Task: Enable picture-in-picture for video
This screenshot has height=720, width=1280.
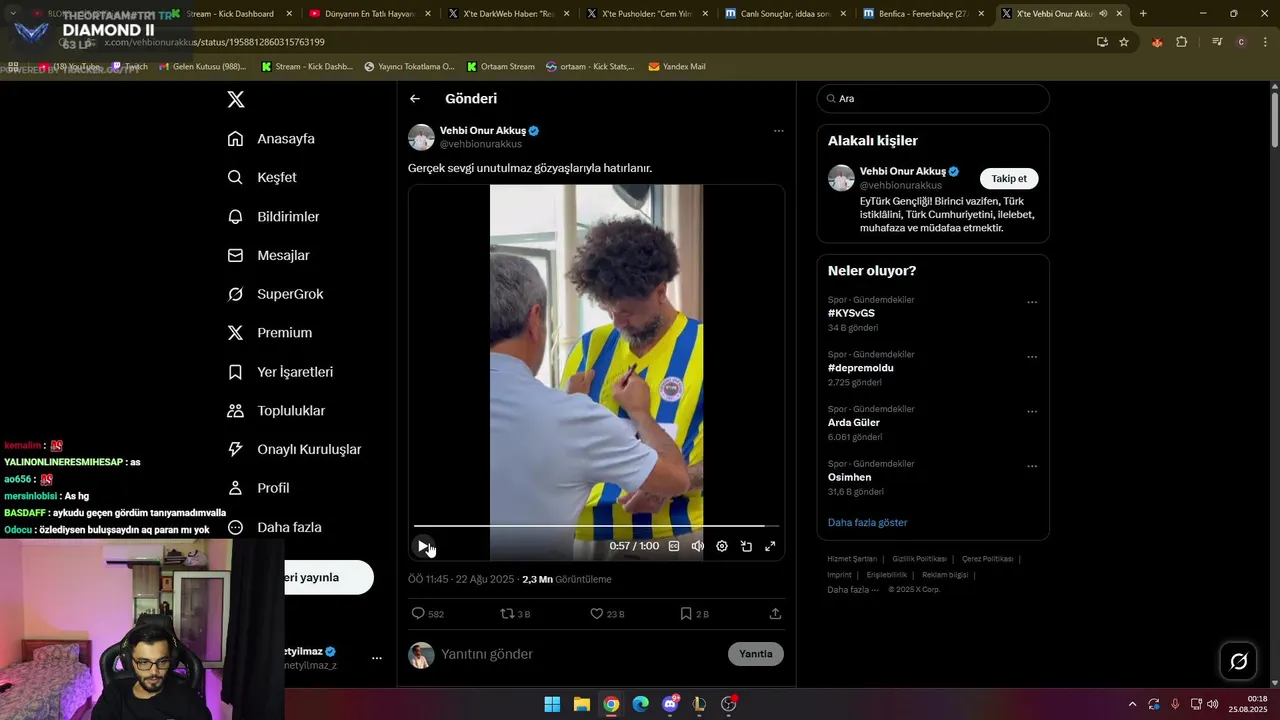Action: (x=746, y=546)
